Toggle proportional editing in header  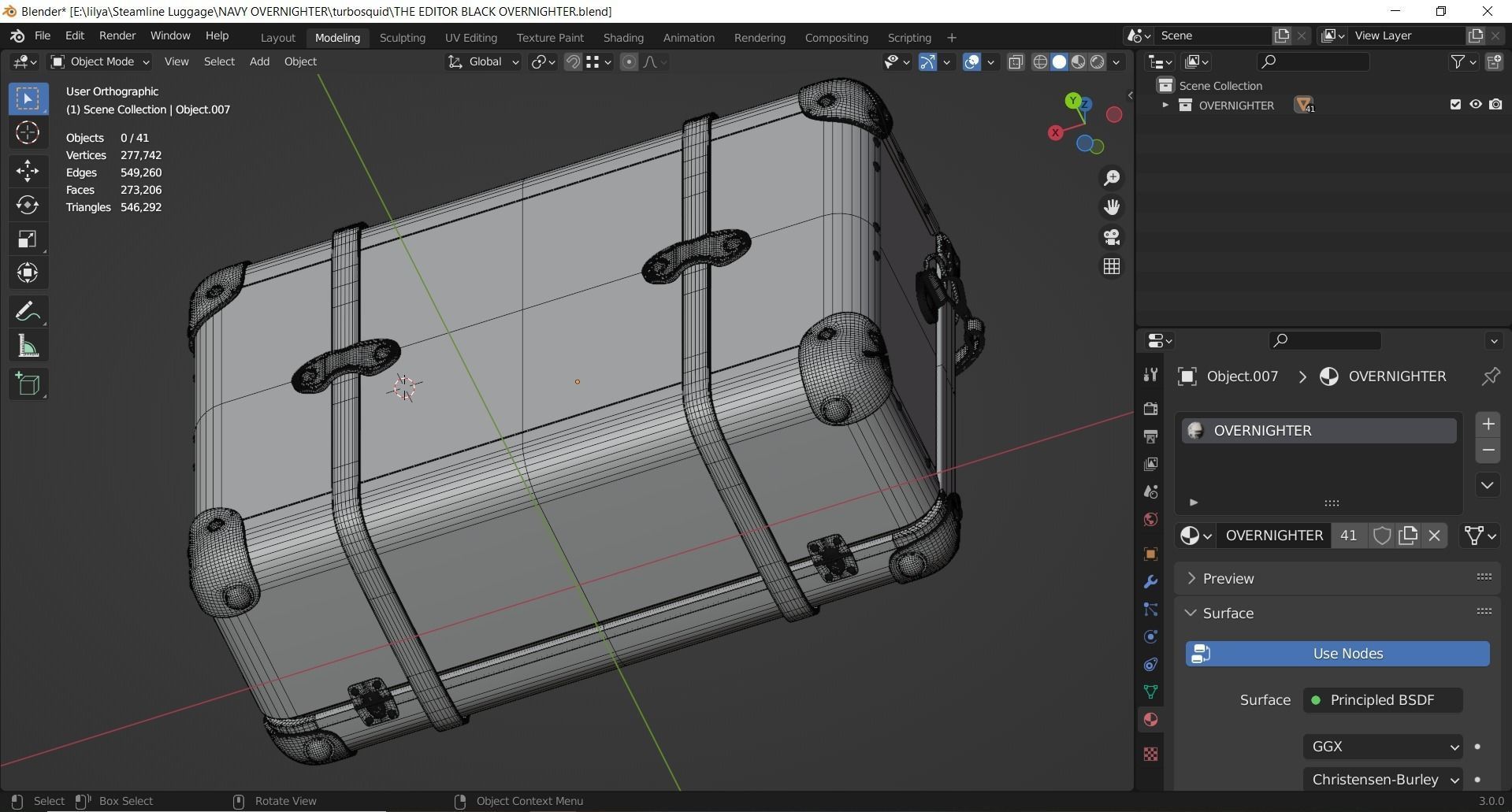pyautogui.click(x=629, y=61)
